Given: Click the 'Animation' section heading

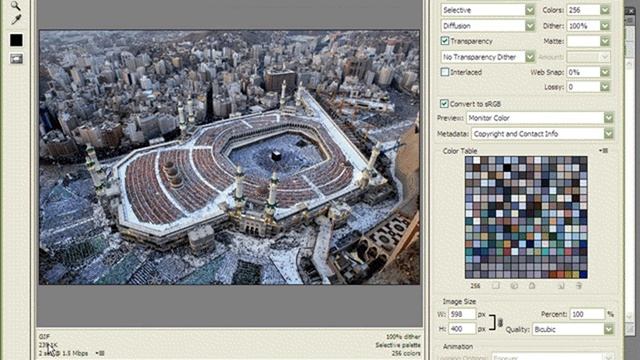Looking at the screenshot, I should pos(458,346).
